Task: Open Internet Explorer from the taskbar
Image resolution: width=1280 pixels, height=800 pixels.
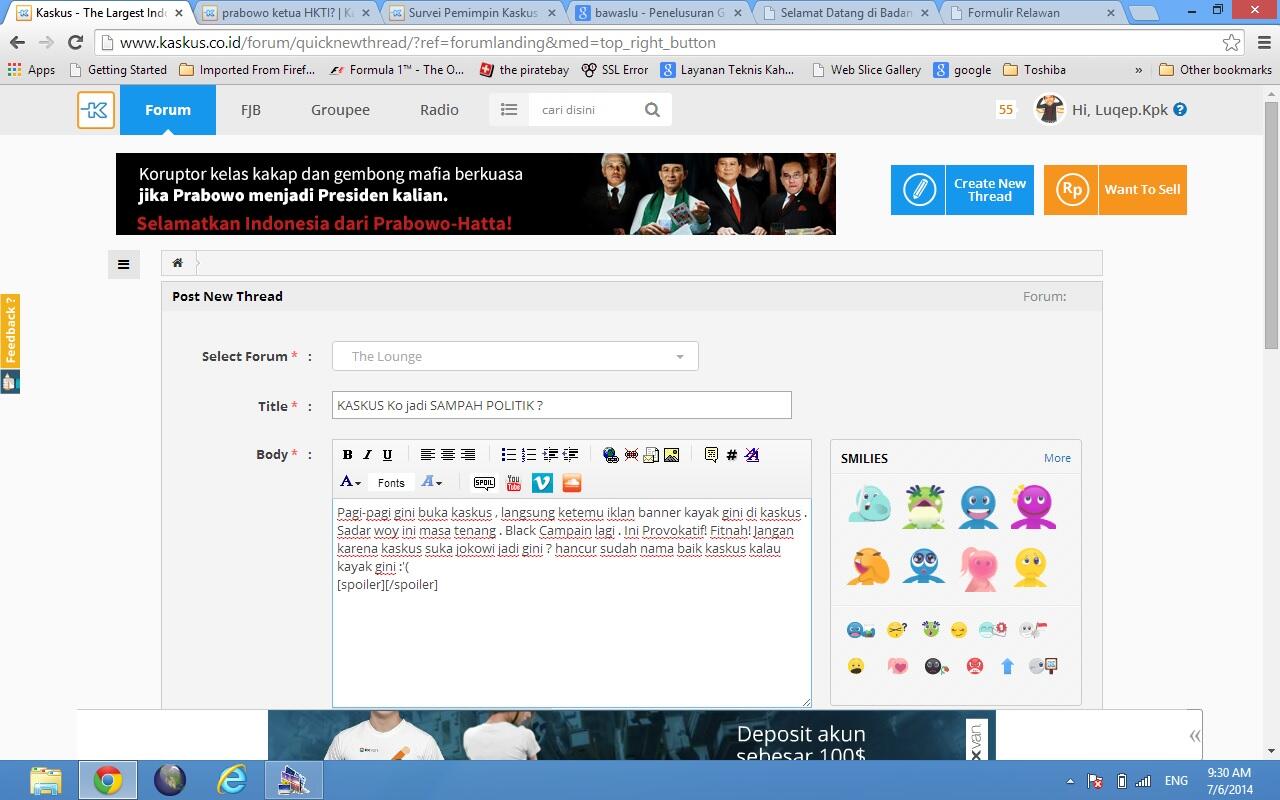Action: (x=232, y=780)
